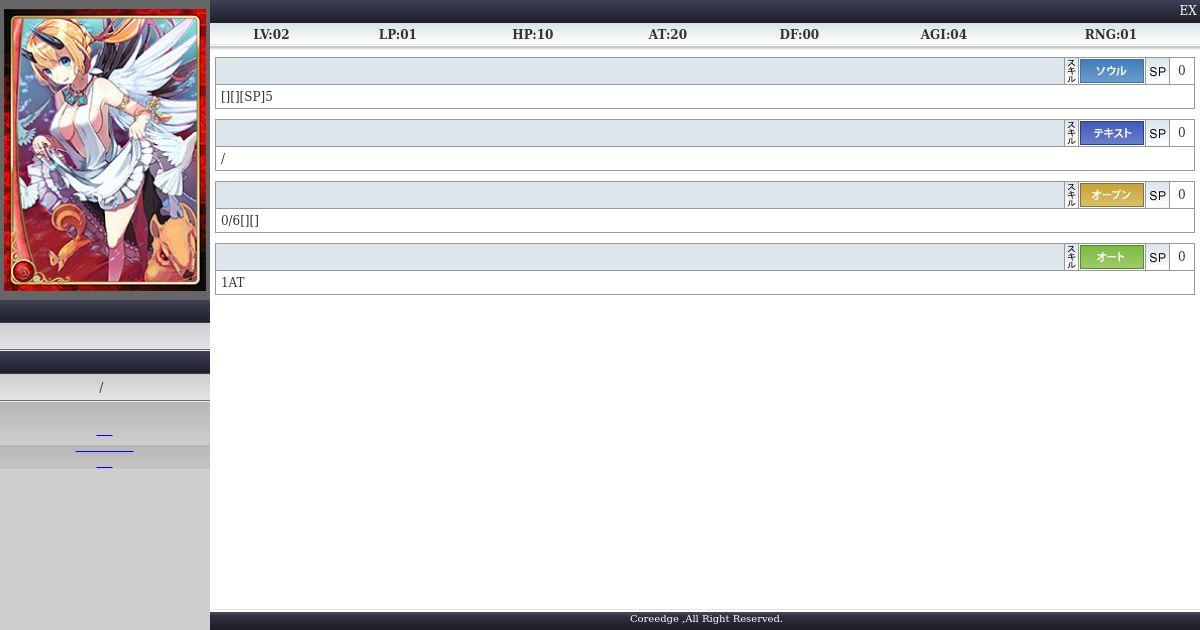Click the '/' text in the sidebar under the card image
The width and height of the screenshot is (1200, 630).
101,388
